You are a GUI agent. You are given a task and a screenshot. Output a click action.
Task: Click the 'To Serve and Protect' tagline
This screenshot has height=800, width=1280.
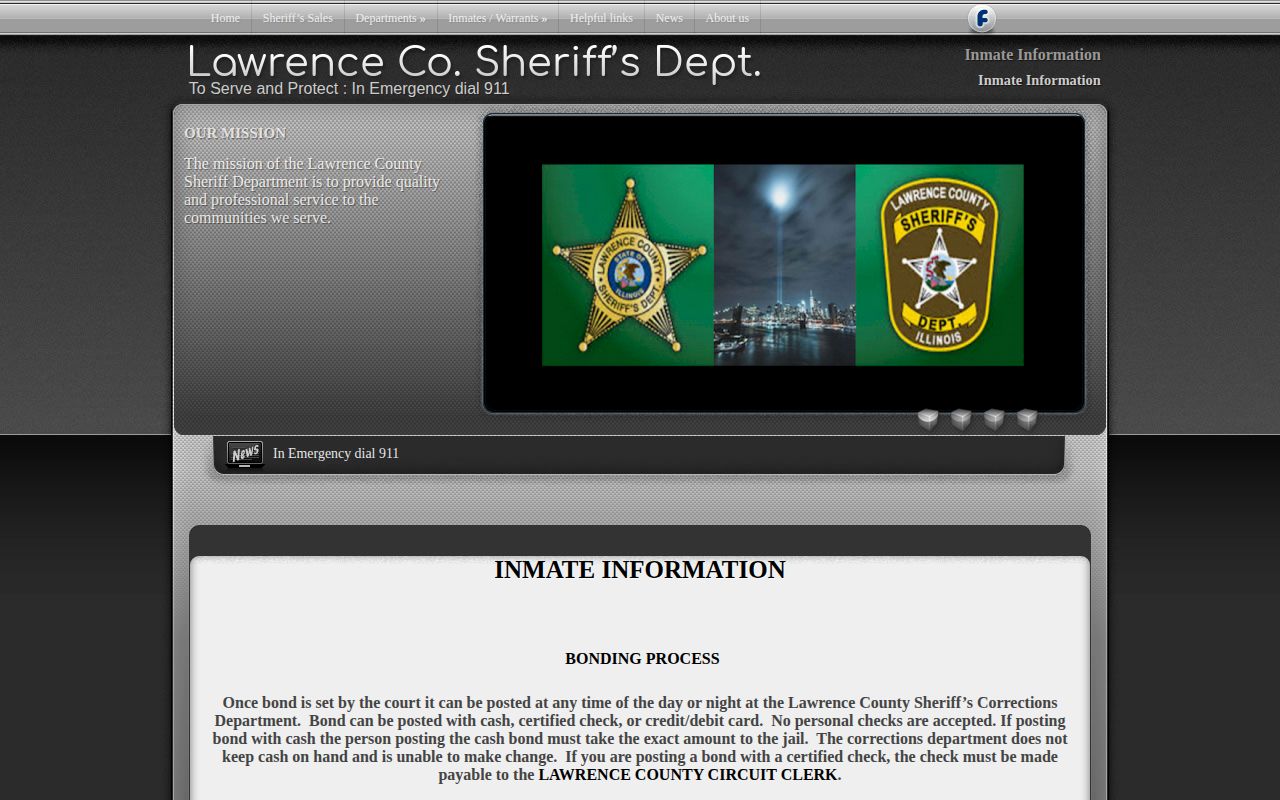coord(349,88)
